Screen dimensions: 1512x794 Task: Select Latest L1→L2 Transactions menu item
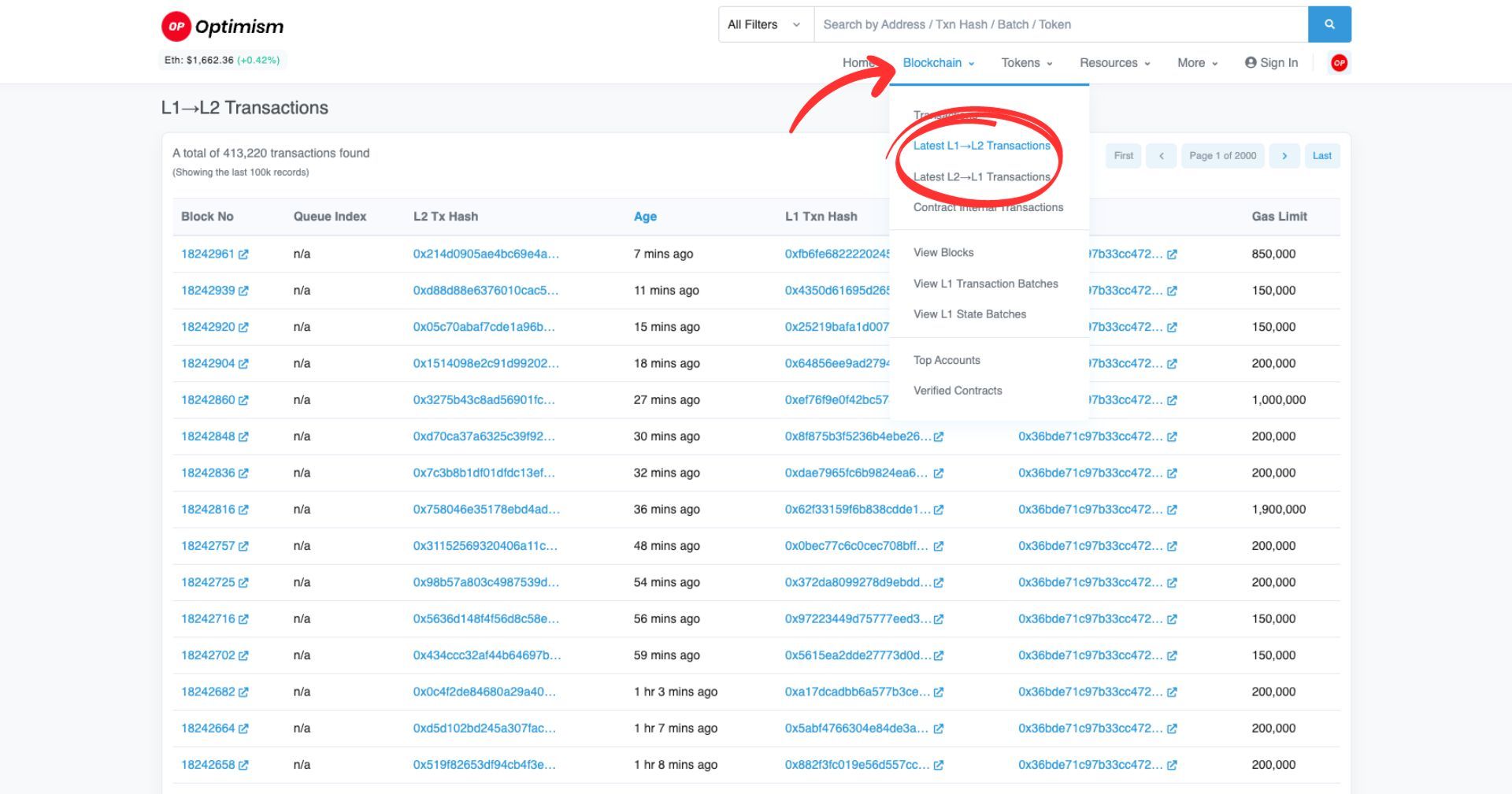coord(982,146)
